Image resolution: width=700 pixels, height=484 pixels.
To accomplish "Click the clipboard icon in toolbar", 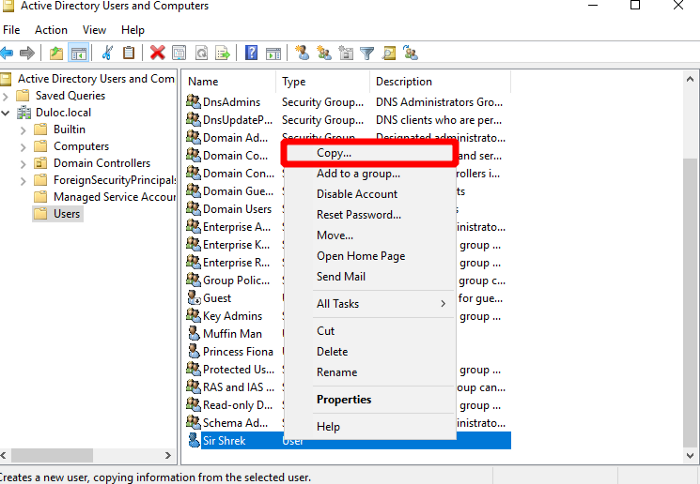I will (129, 53).
